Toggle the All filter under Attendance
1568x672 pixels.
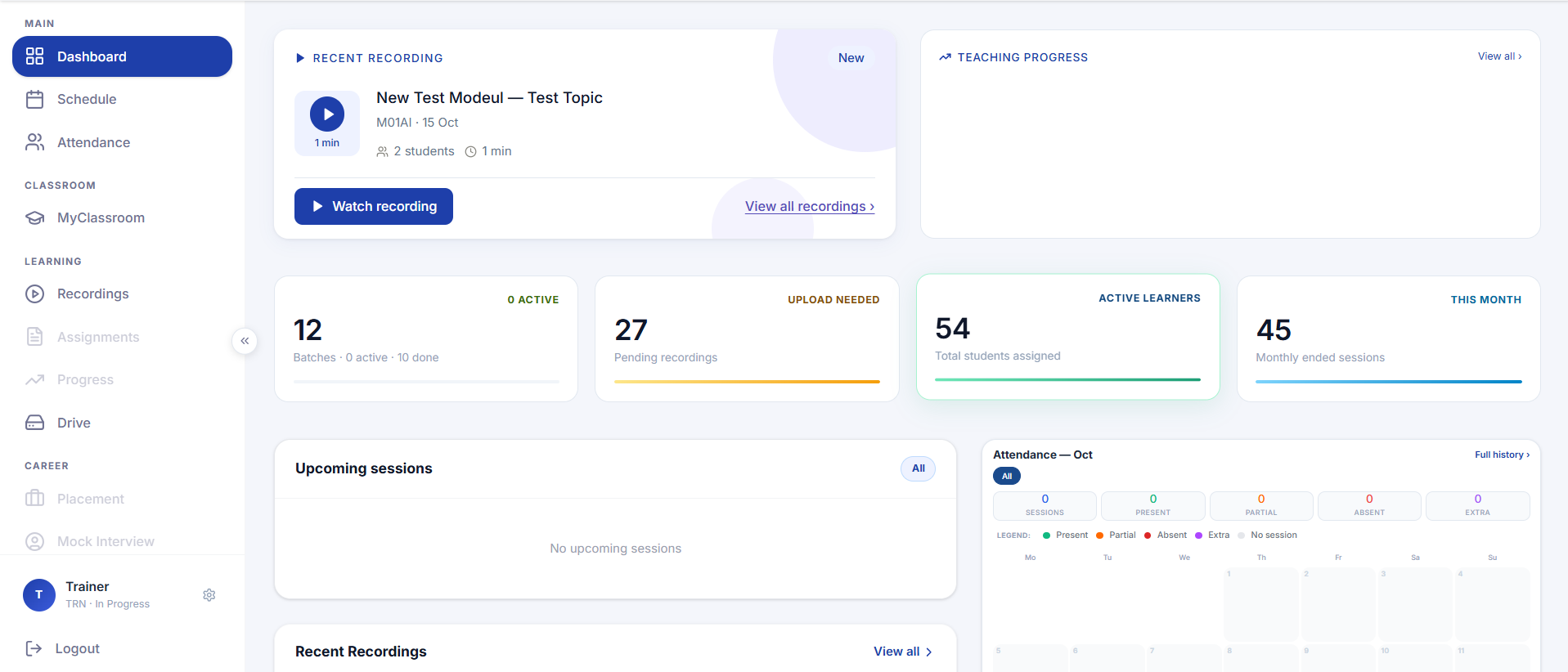[1007, 476]
